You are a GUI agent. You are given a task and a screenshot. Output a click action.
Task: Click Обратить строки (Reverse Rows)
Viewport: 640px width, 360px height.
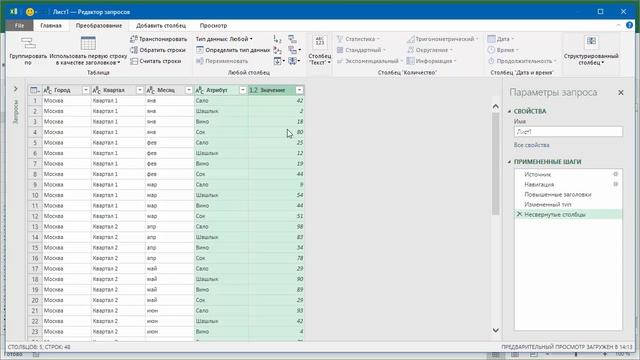[158, 50]
